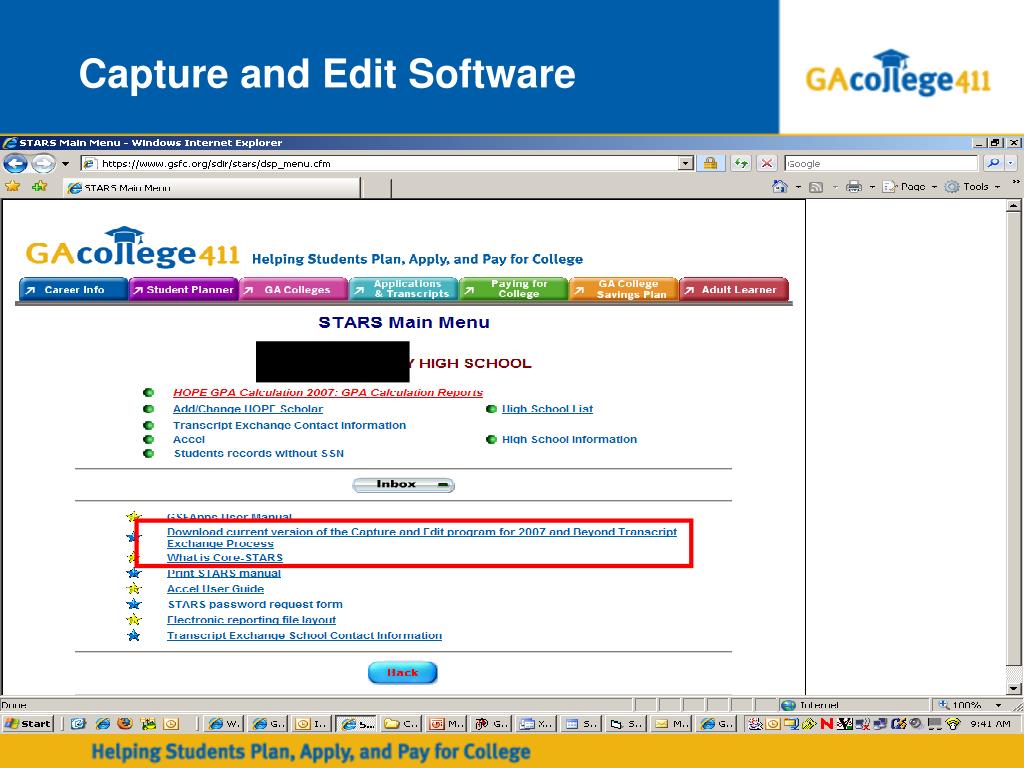Viewport: 1024px width, 768px height.
Task: Download current Capture and Edit program link
Action: (422, 537)
